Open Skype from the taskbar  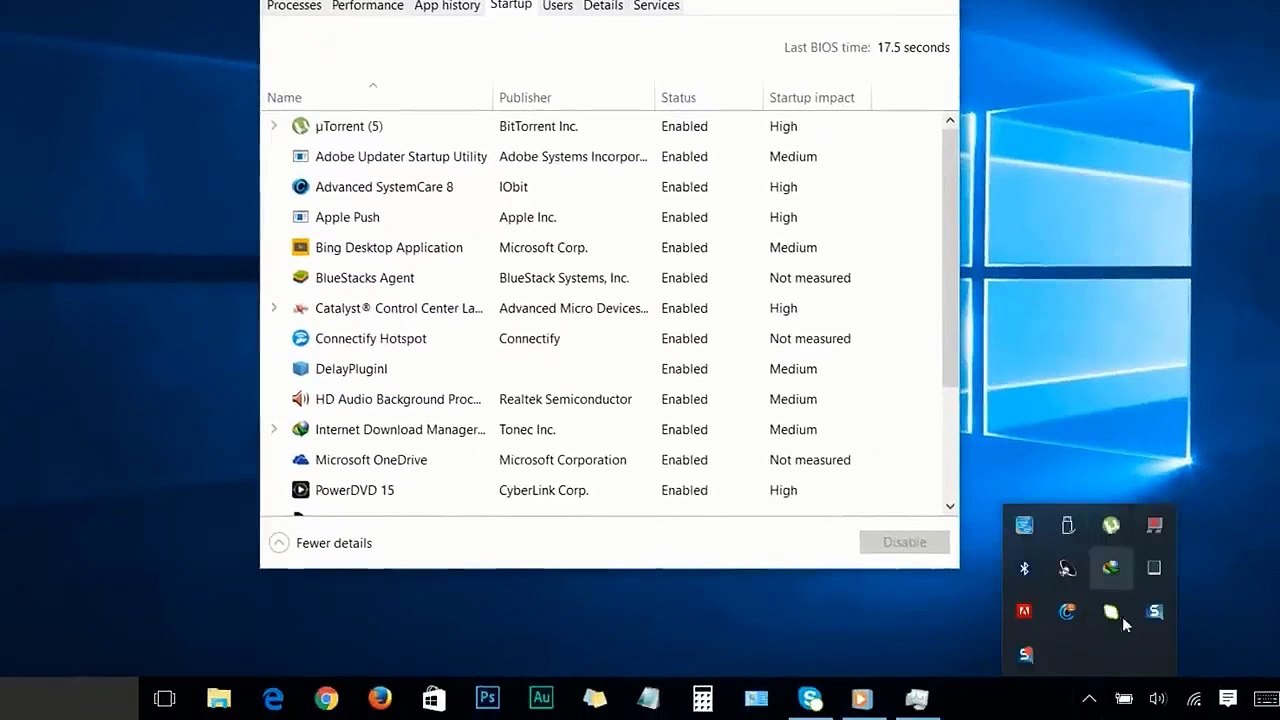tap(810, 698)
